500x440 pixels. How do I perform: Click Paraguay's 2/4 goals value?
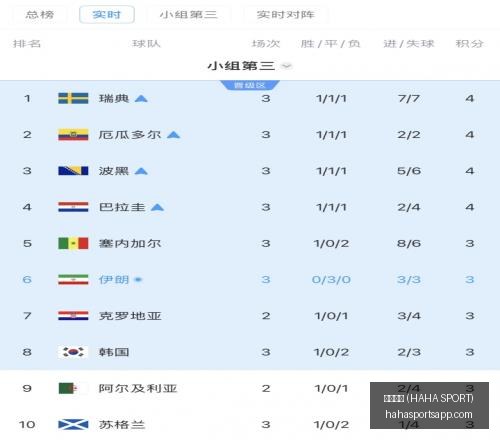pyautogui.click(x=409, y=207)
